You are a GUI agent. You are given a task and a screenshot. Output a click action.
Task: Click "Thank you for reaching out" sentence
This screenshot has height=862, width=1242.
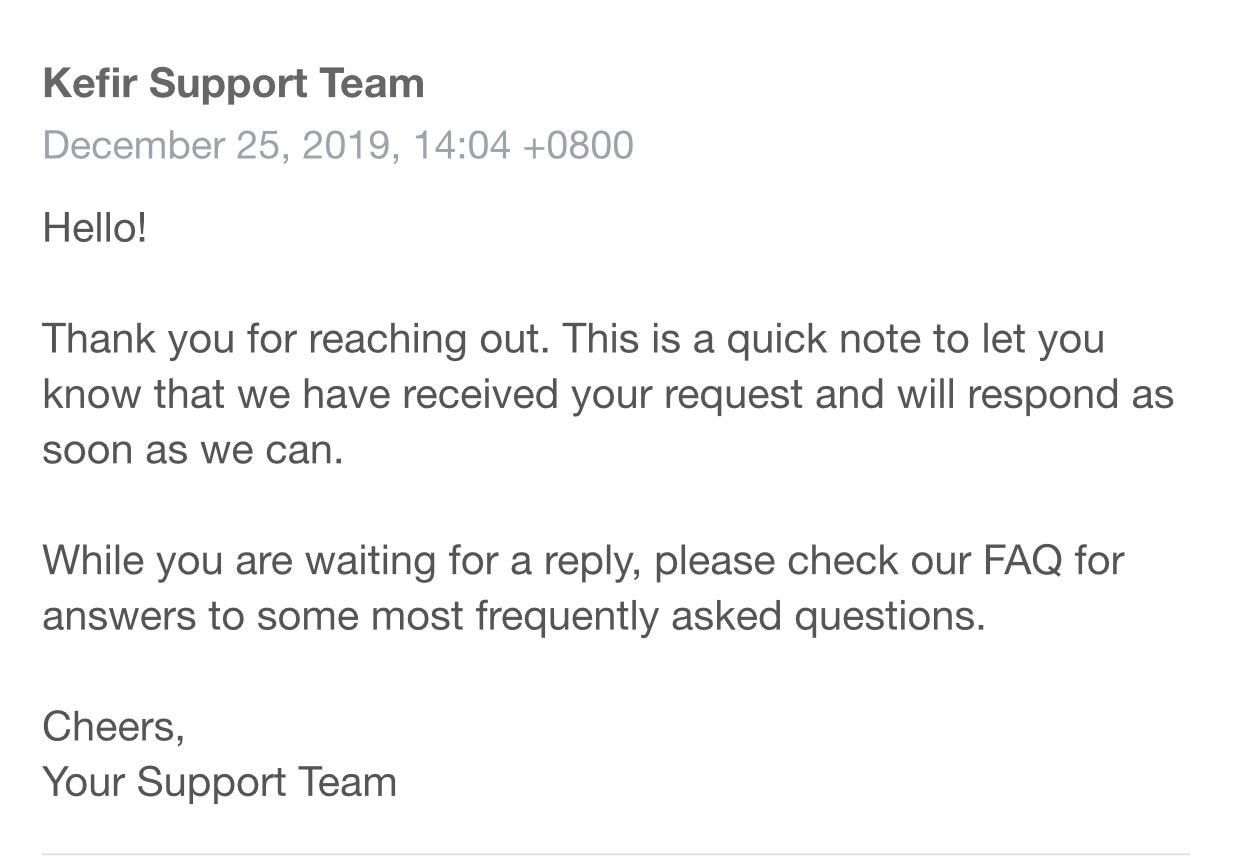(x=295, y=339)
